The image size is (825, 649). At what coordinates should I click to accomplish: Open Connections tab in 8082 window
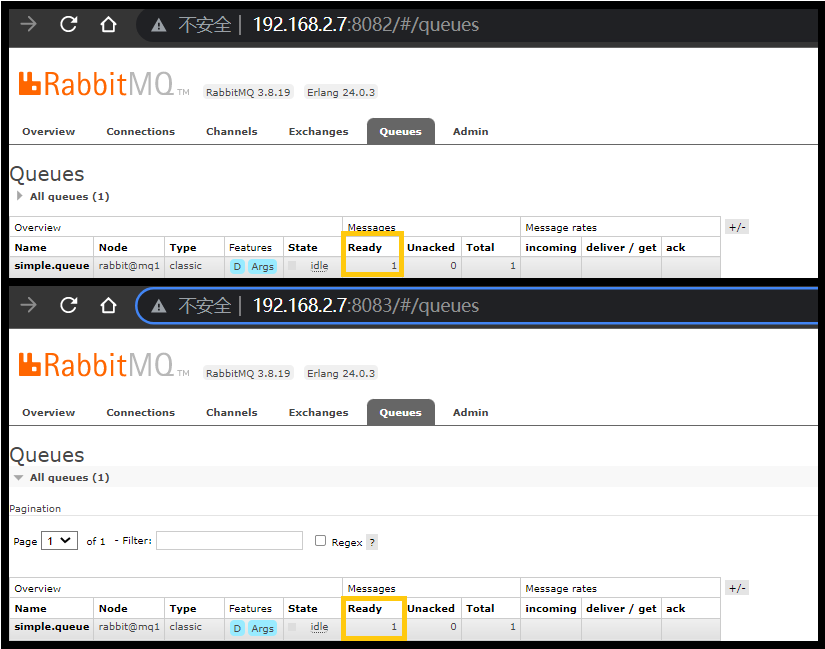pyautogui.click(x=140, y=132)
